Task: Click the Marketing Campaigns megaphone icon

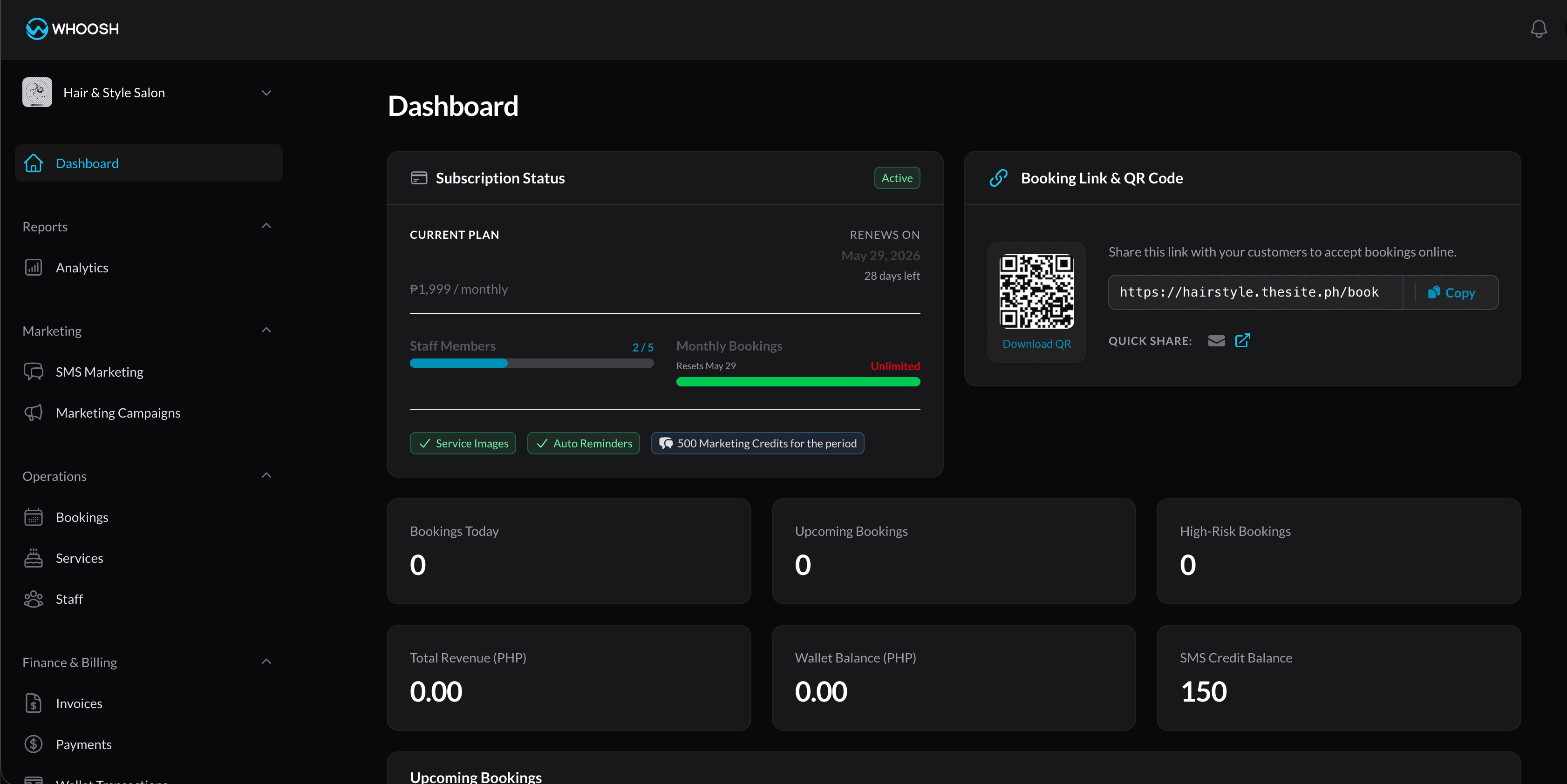Action: [34, 412]
